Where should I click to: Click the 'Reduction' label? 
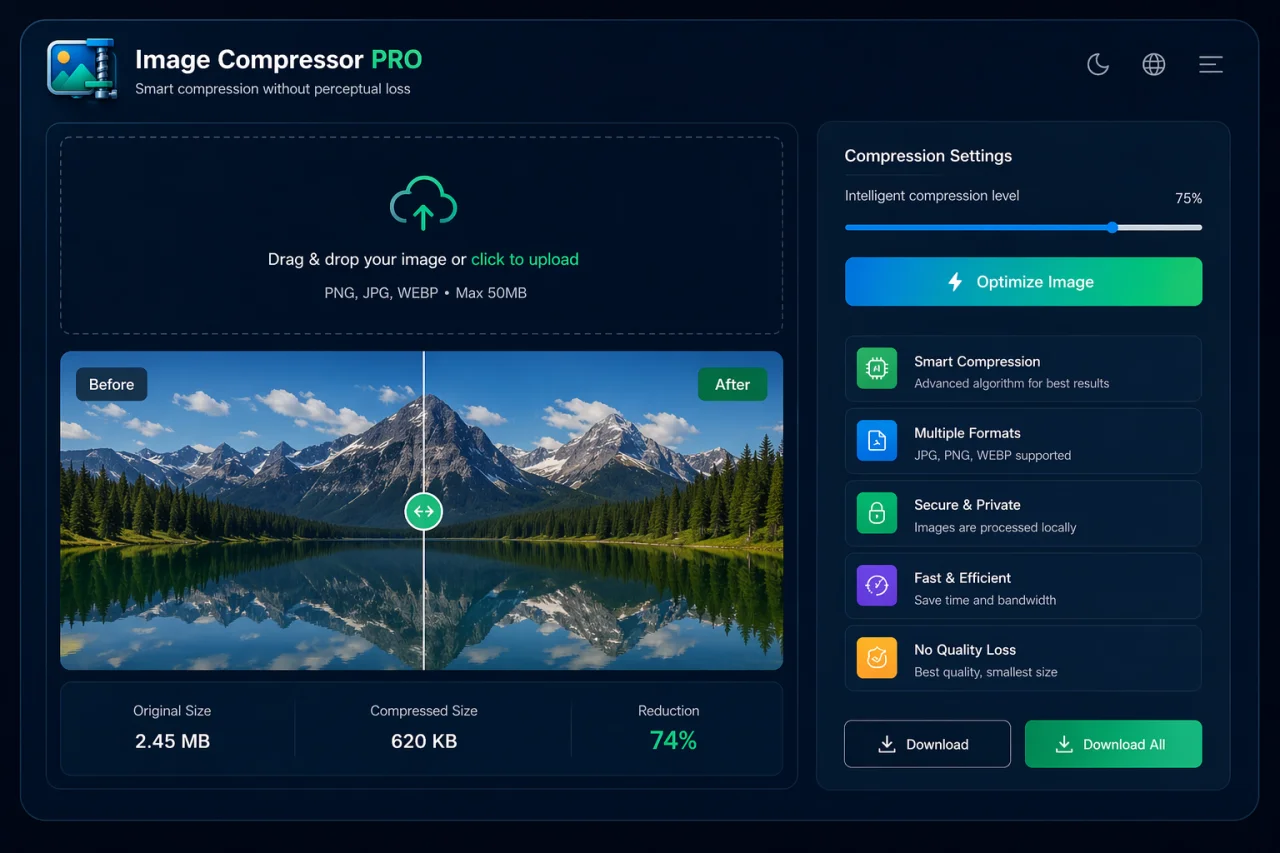pos(669,711)
